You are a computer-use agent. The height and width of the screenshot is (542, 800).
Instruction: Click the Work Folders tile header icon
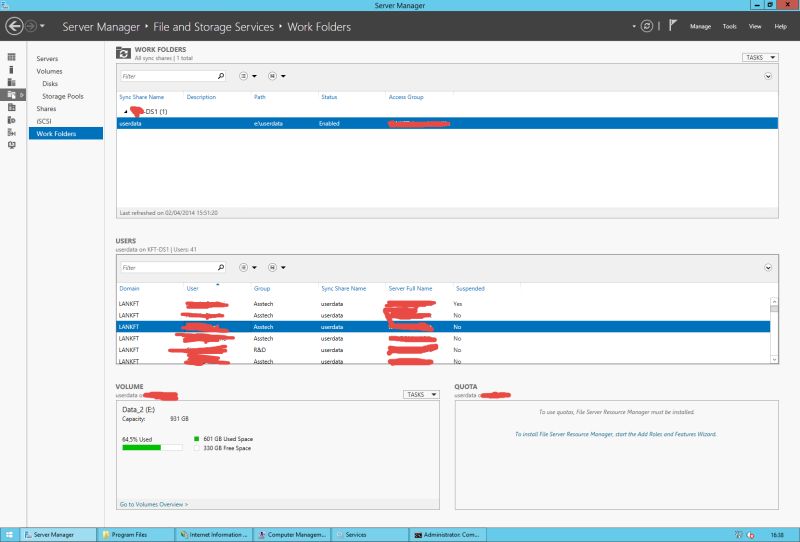(x=123, y=53)
